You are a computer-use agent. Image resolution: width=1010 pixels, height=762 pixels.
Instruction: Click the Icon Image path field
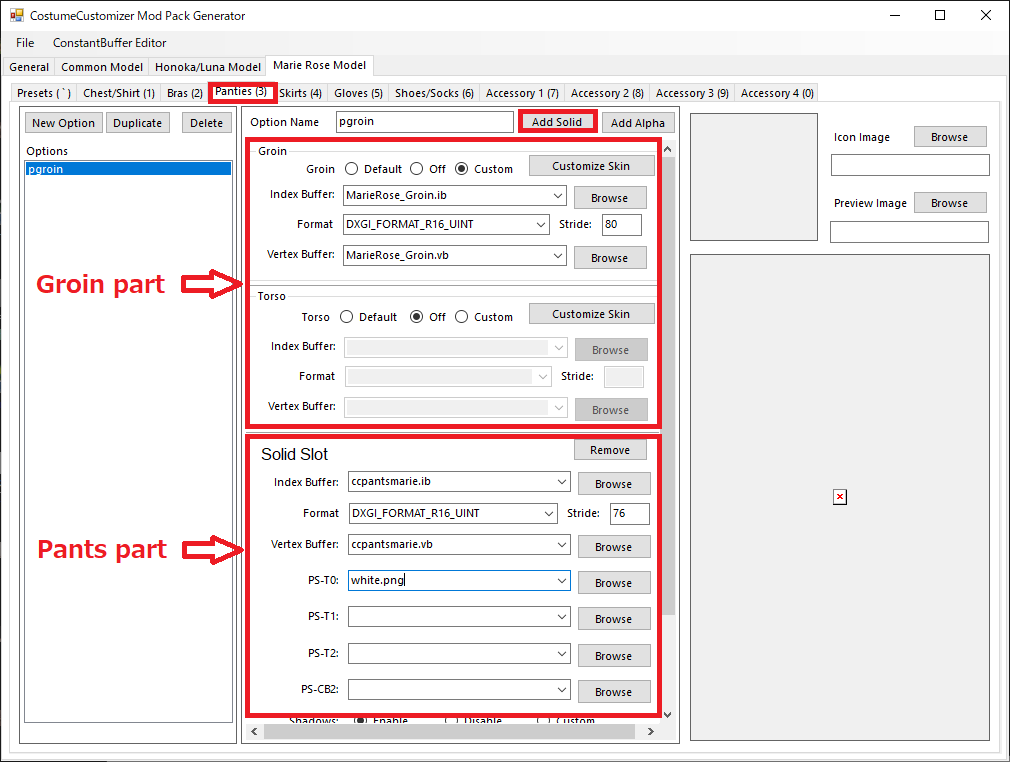(x=910, y=165)
